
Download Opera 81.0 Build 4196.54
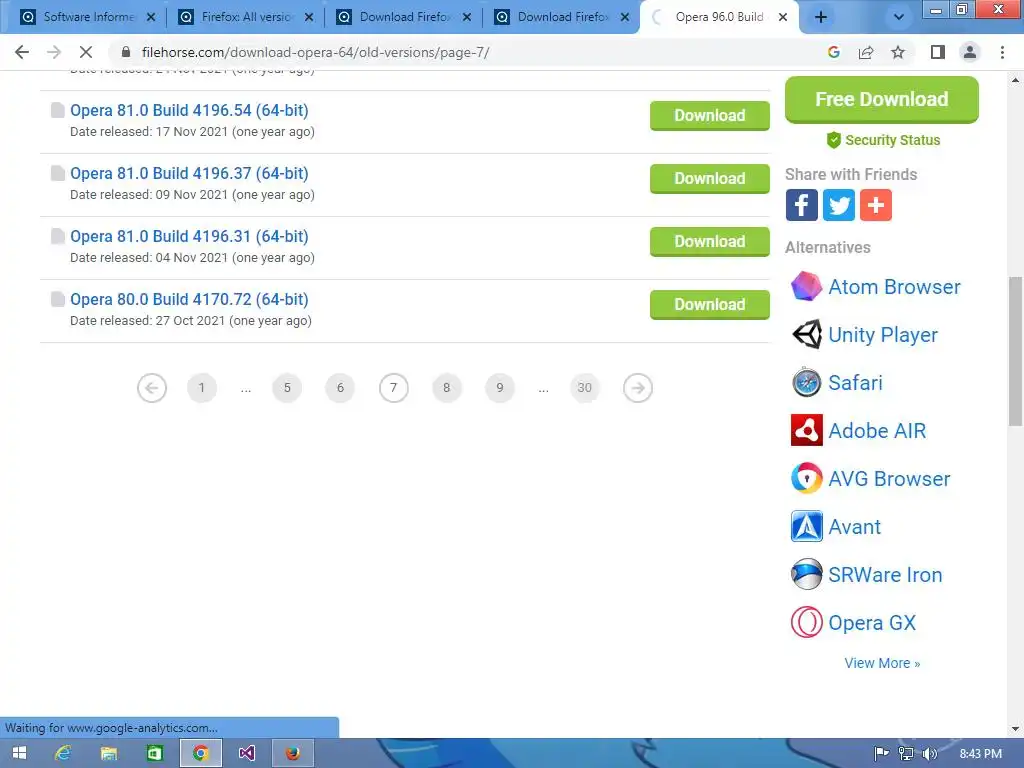(710, 116)
